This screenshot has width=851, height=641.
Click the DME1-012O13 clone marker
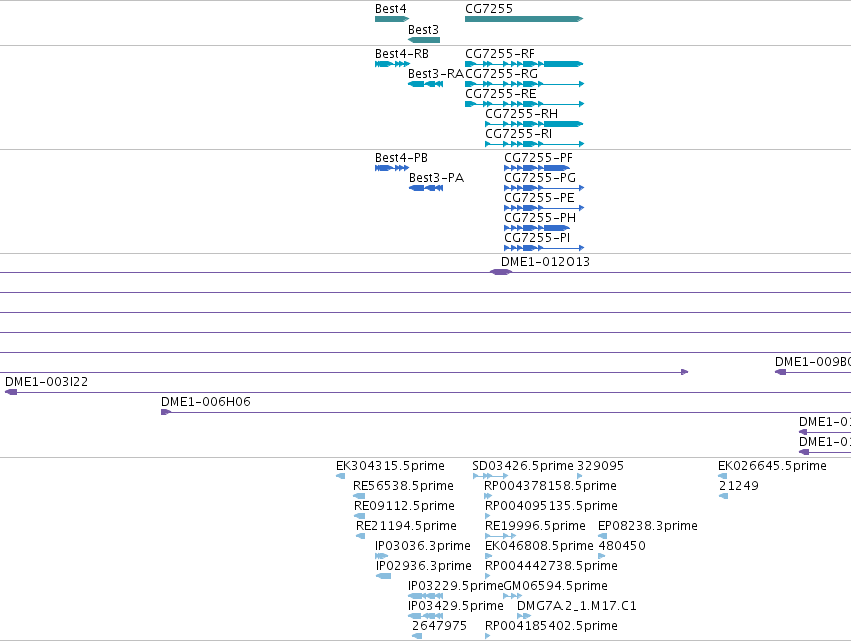(x=501, y=272)
